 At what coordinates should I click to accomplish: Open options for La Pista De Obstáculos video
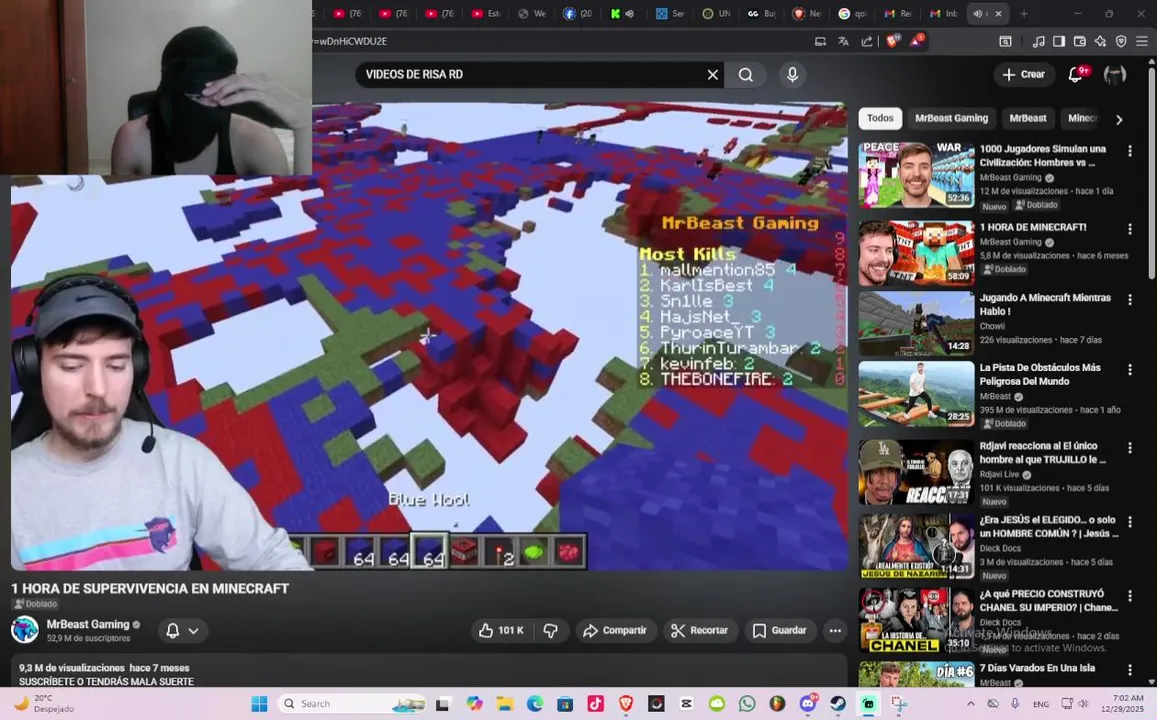pos(1130,370)
